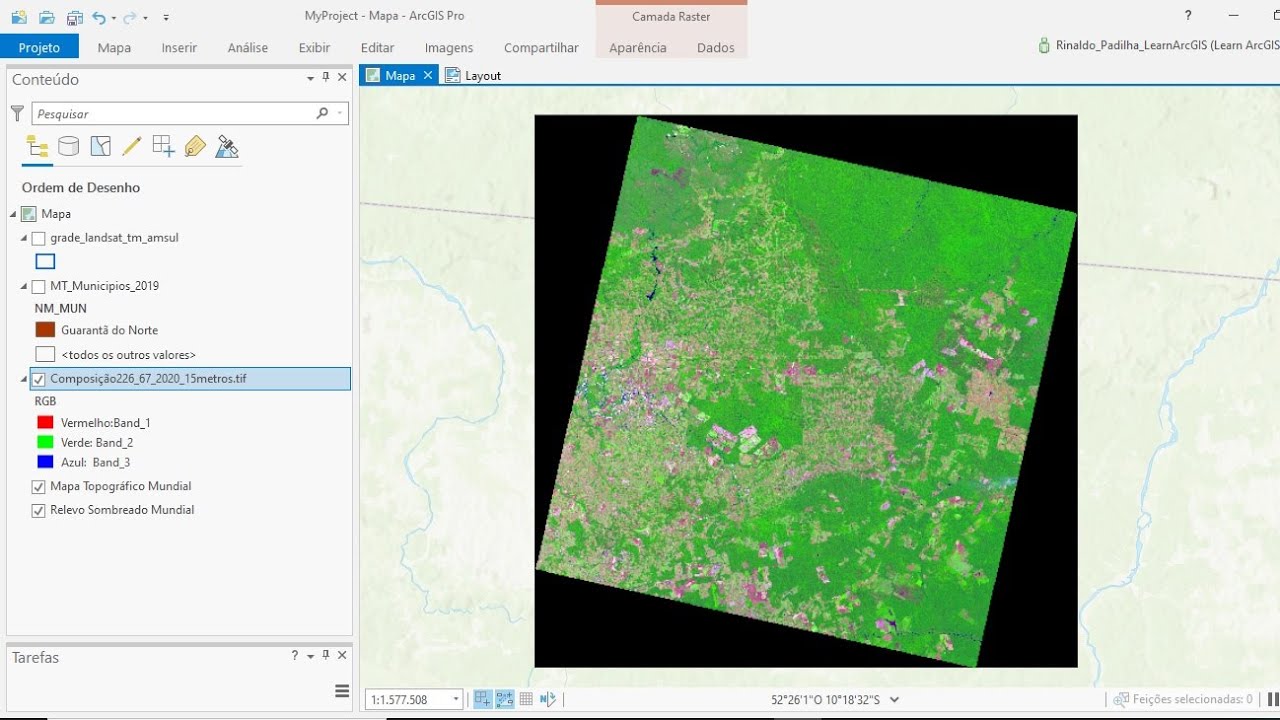This screenshot has width=1280, height=720.
Task: Collapse the Mapa tree node
Action: [14, 214]
